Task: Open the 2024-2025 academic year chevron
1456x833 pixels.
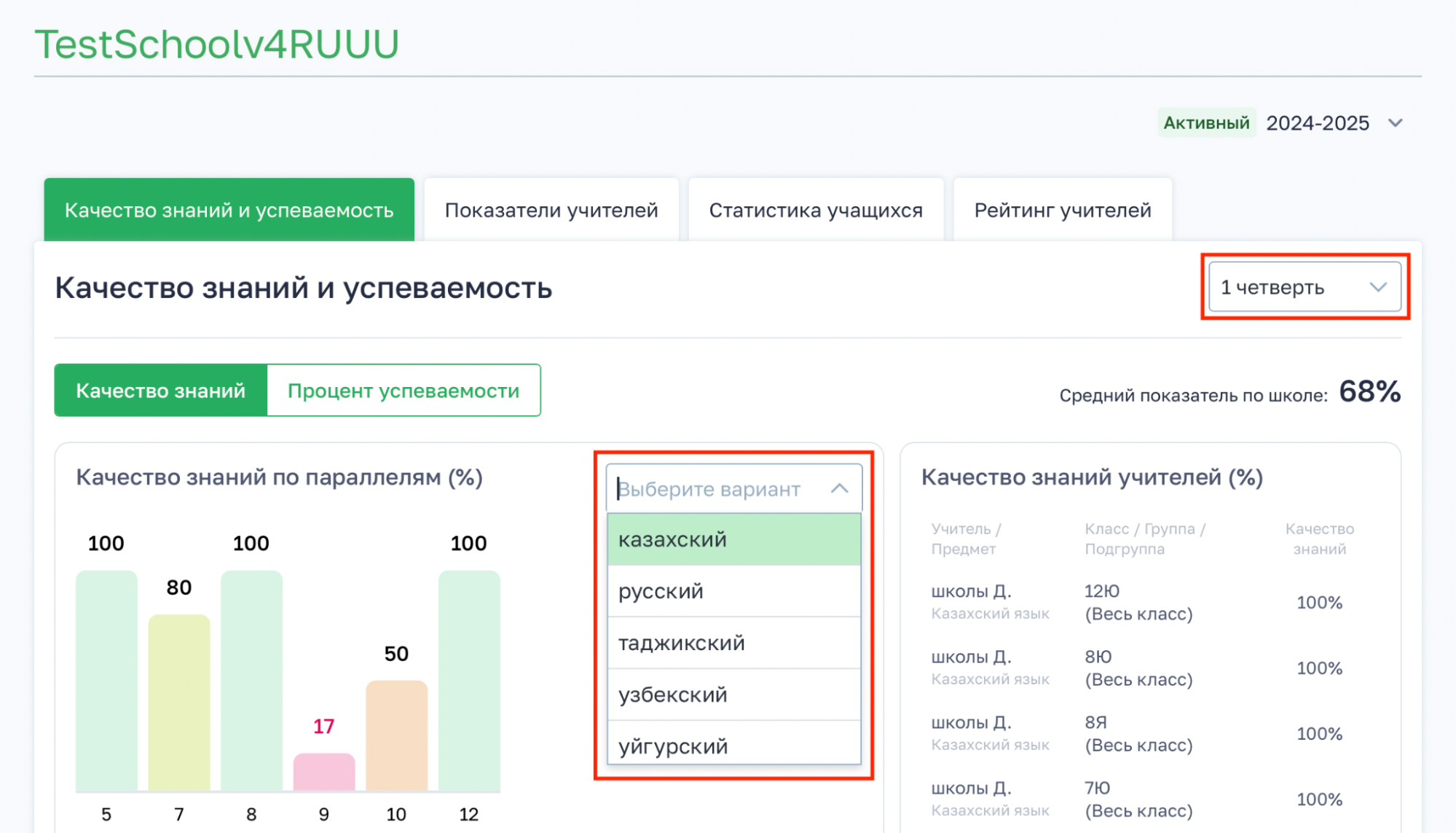Action: (1395, 123)
